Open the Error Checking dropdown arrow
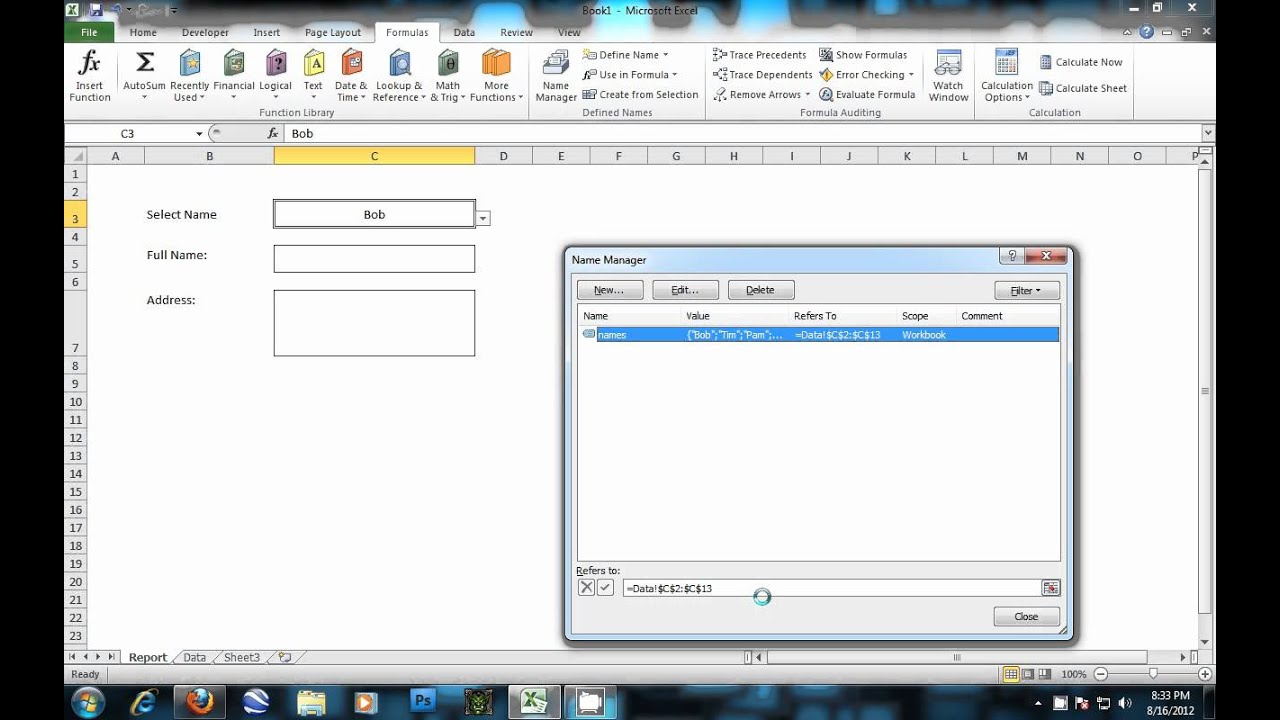The width and height of the screenshot is (1280, 720). (911, 75)
